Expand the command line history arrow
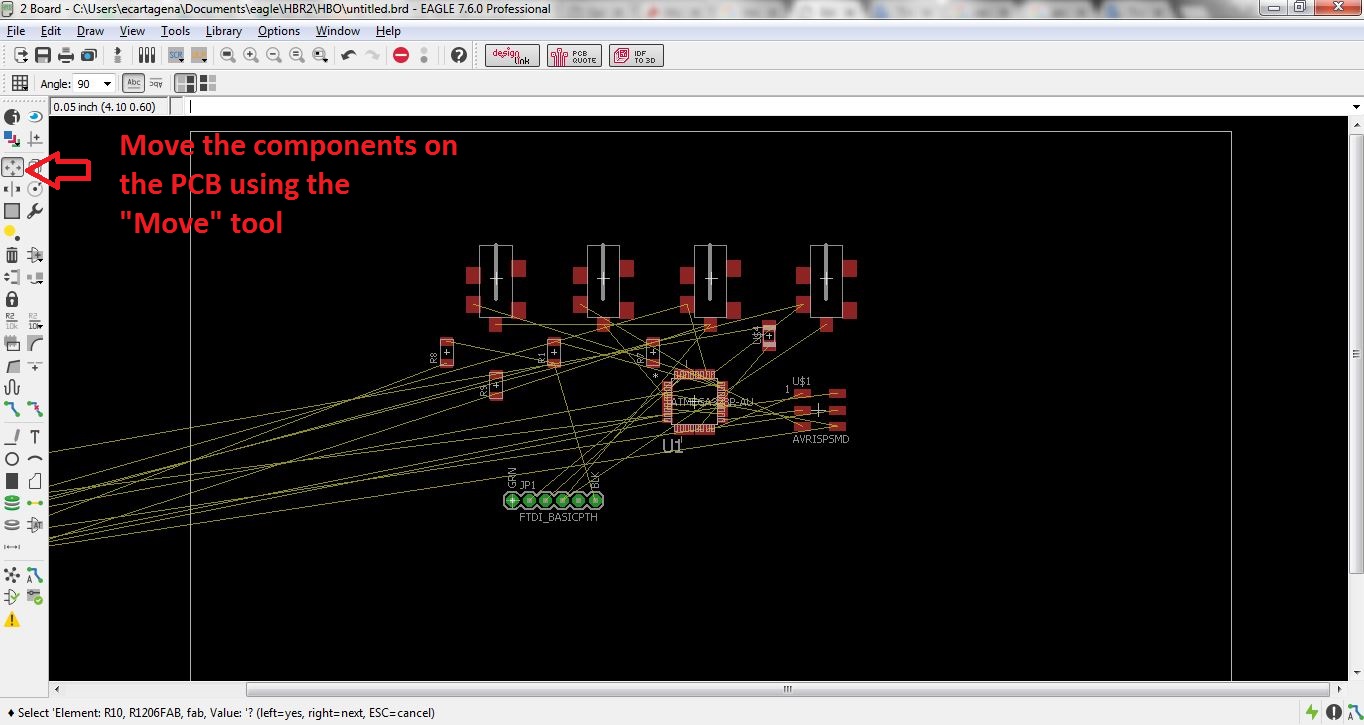This screenshot has height=725, width=1364. [1356, 106]
